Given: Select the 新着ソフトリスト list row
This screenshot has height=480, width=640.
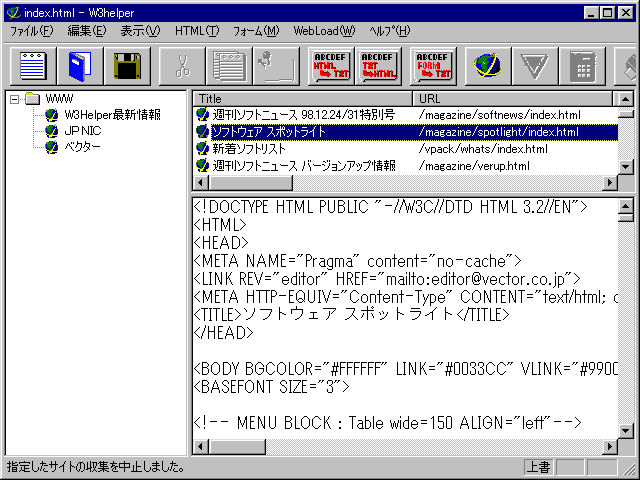Looking at the screenshot, I should 406,149.
